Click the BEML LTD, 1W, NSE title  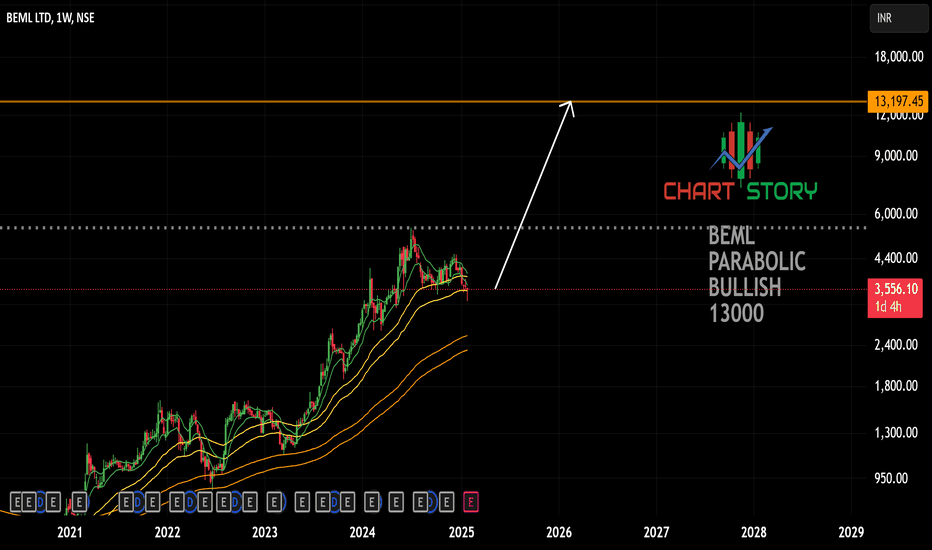(x=51, y=18)
